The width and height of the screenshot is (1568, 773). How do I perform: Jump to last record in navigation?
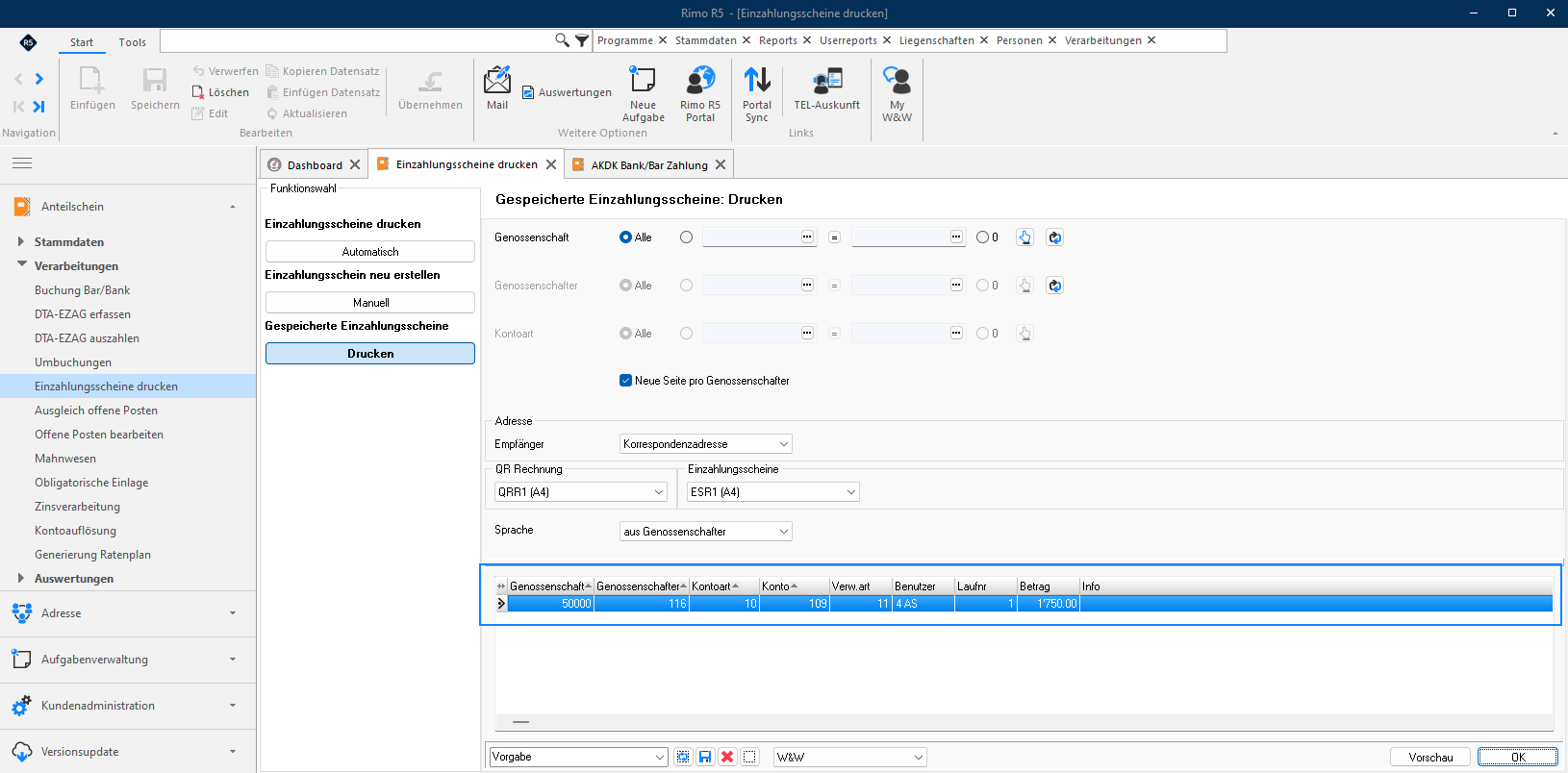click(x=39, y=107)
